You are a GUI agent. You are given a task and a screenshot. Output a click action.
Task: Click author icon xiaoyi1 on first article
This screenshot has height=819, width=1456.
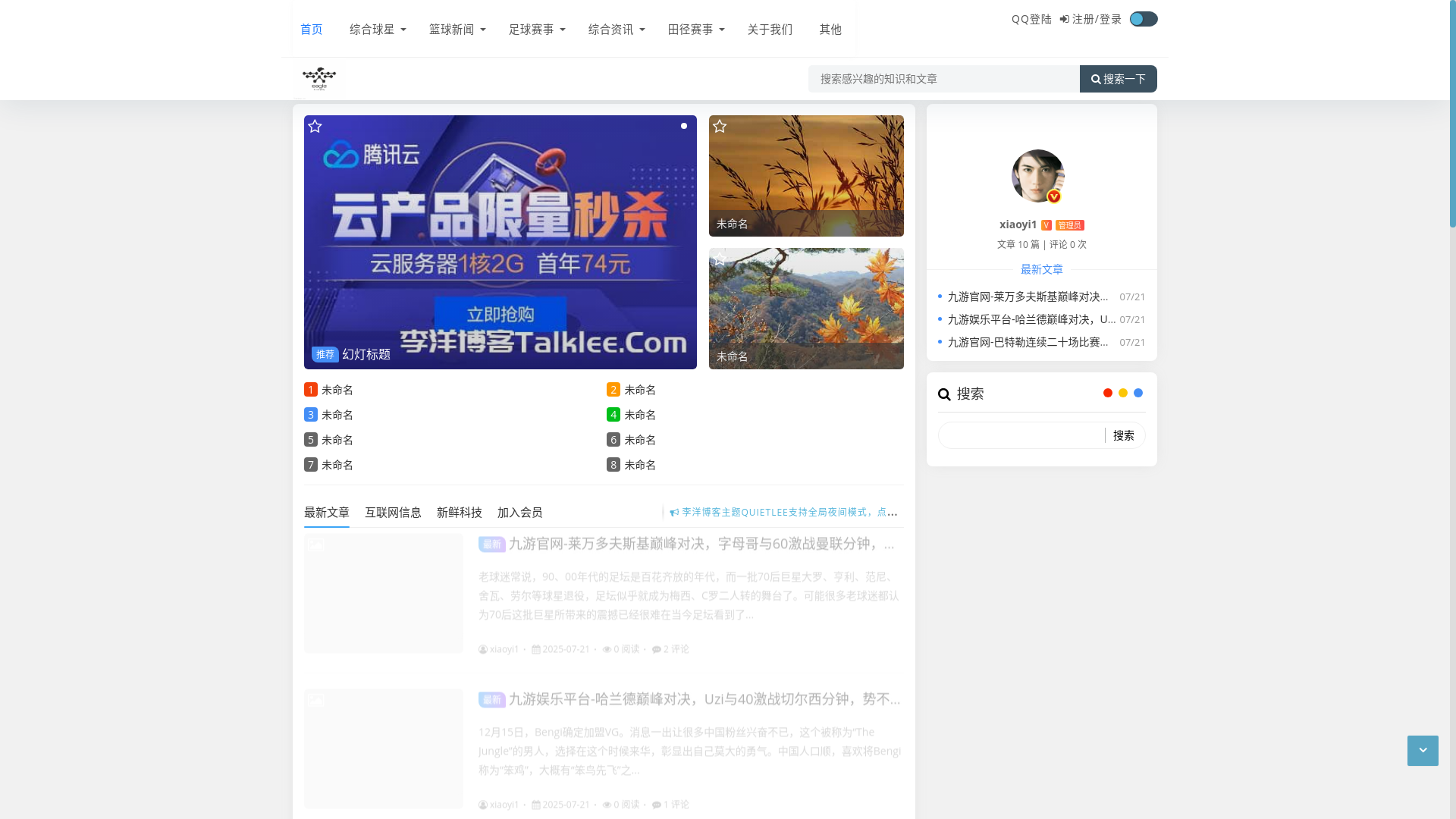483,650
